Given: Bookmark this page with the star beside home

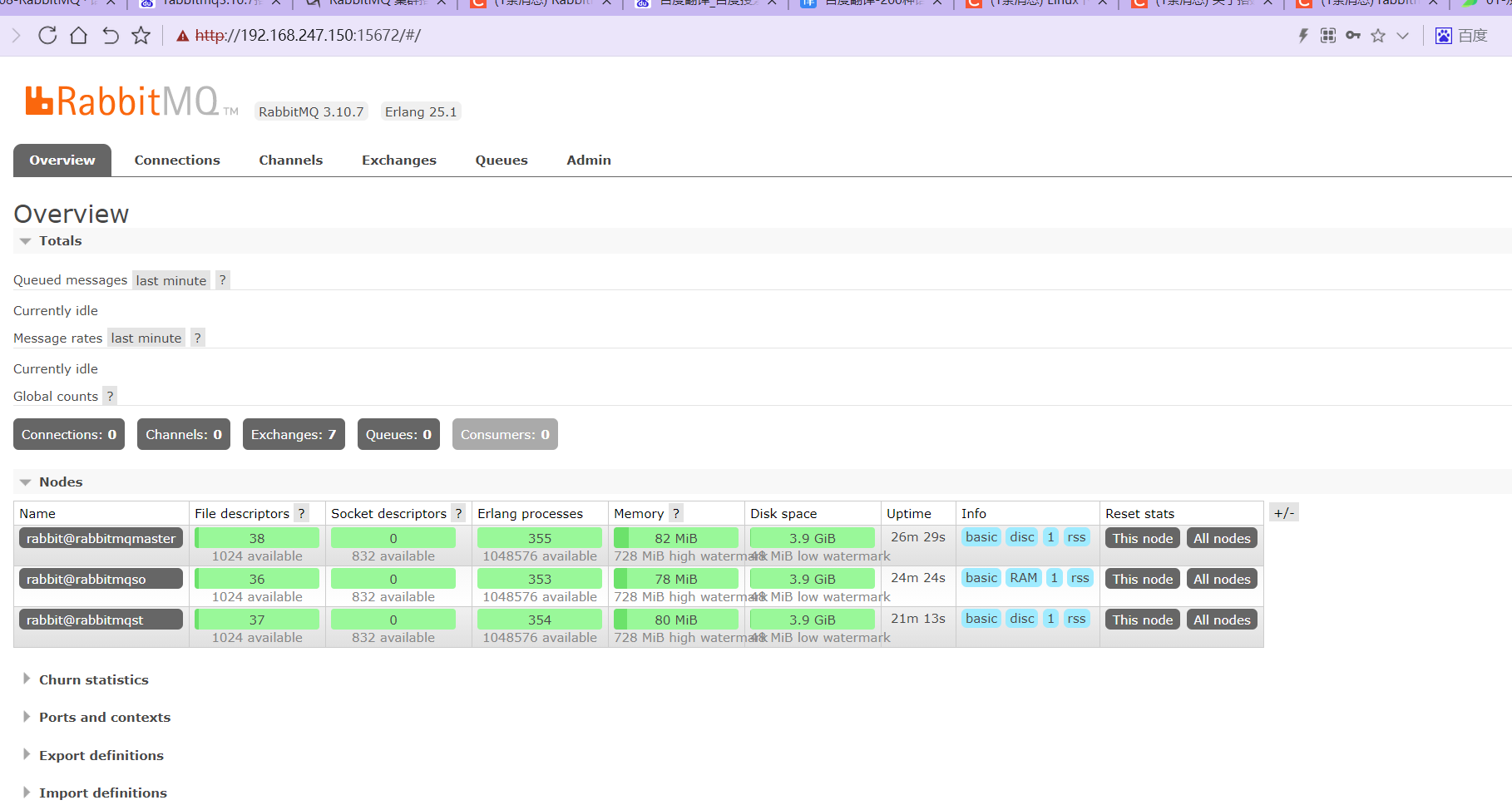Looking at the screenshot, I should [141, 36].
